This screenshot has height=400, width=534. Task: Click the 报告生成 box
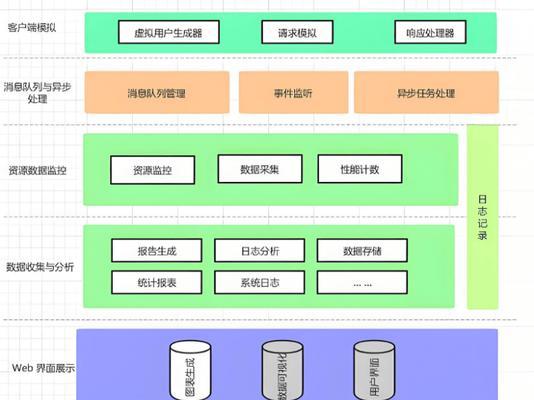click(157, 251)
